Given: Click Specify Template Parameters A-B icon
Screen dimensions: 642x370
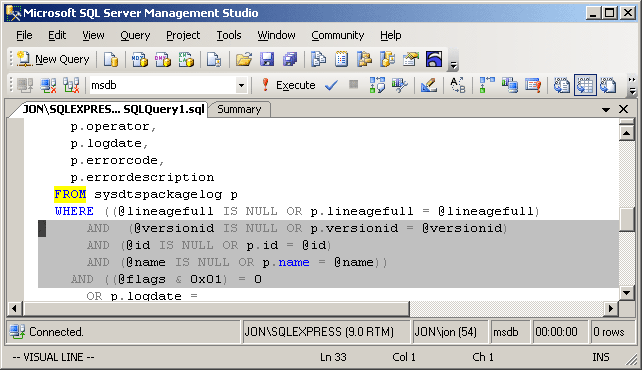Looking at the screenshot, I should tap(457, 85).
